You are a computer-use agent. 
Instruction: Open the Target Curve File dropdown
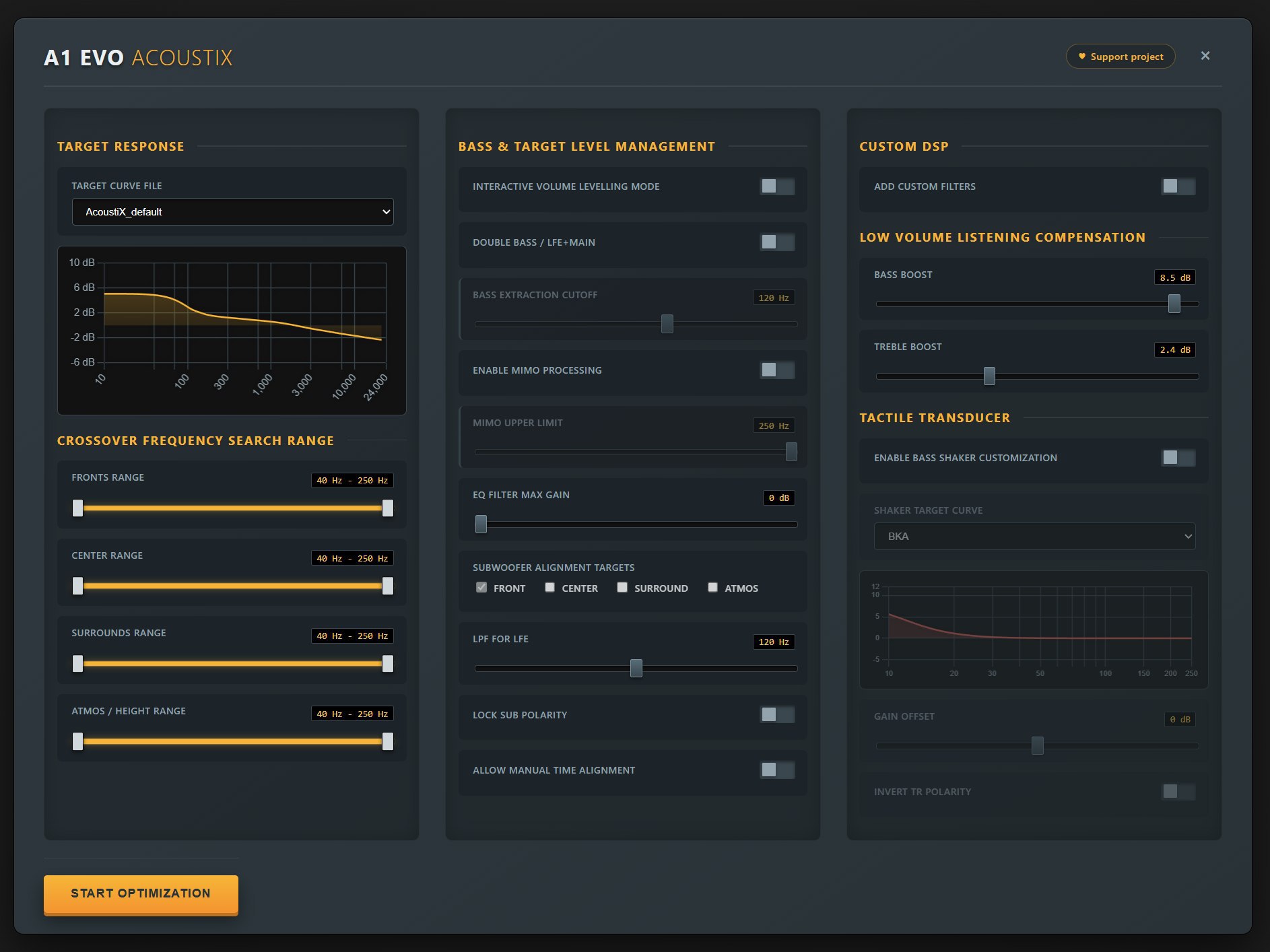pyautogui.click(x=232, y=212)
